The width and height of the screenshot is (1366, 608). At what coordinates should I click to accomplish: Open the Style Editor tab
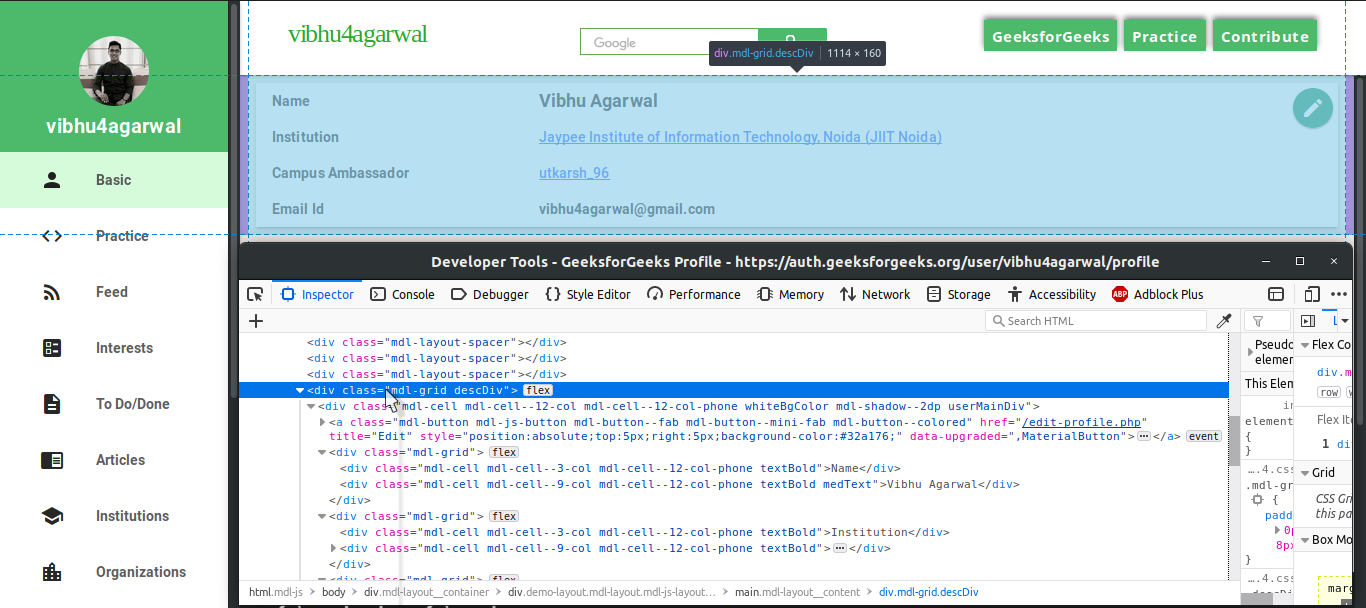[587, 294]
